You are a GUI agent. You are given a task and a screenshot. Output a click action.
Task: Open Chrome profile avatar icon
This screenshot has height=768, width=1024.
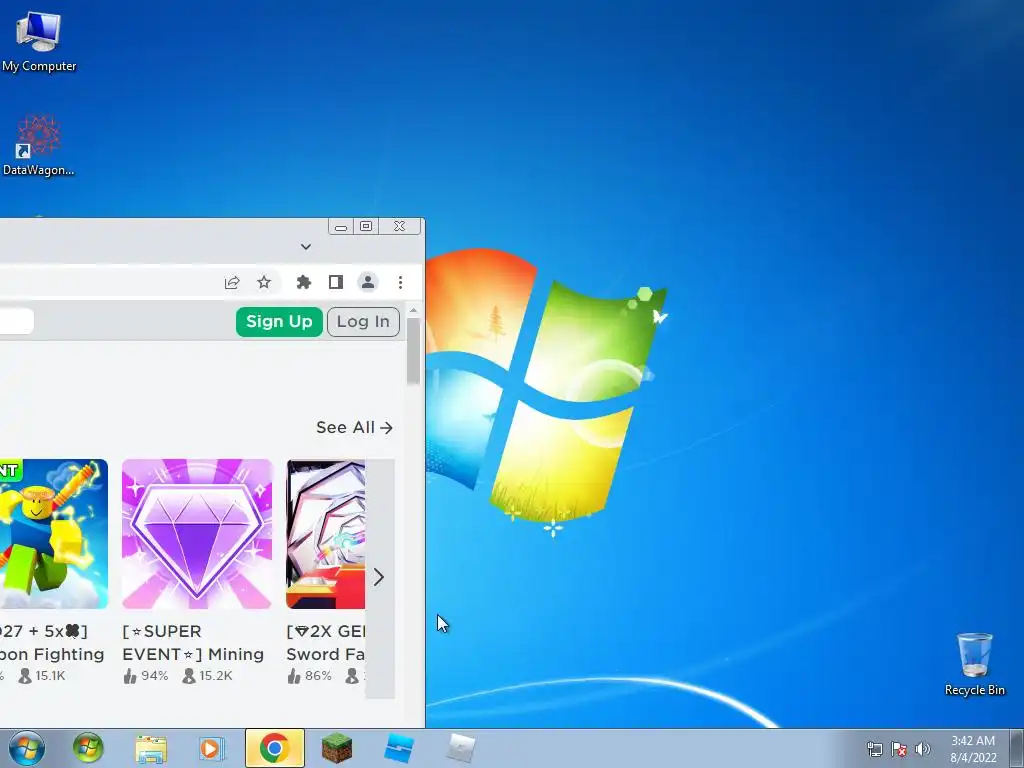click(368, 282)
